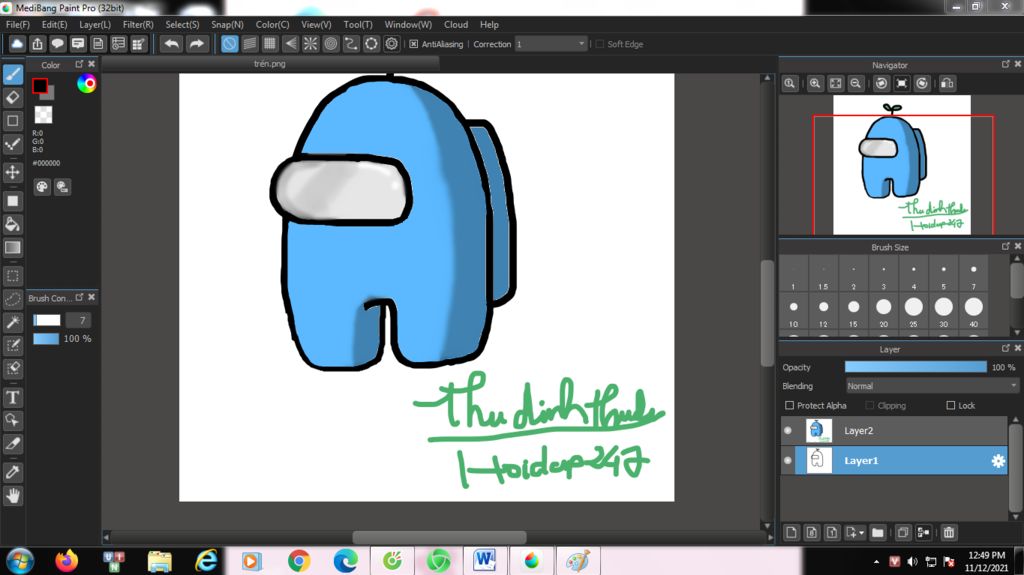Open the Filter menu

click(x=138, y=24)
